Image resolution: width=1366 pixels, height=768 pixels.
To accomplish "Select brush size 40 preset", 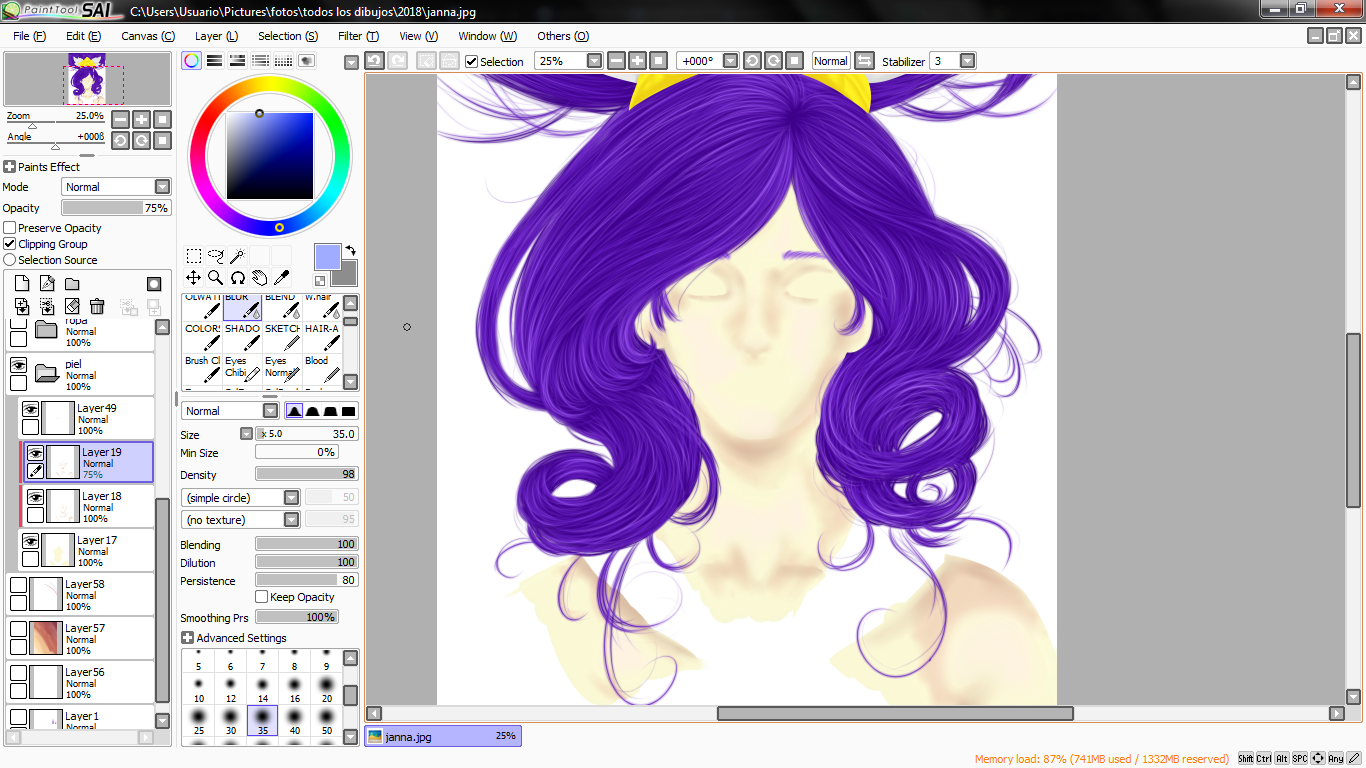I will point(294,720).
